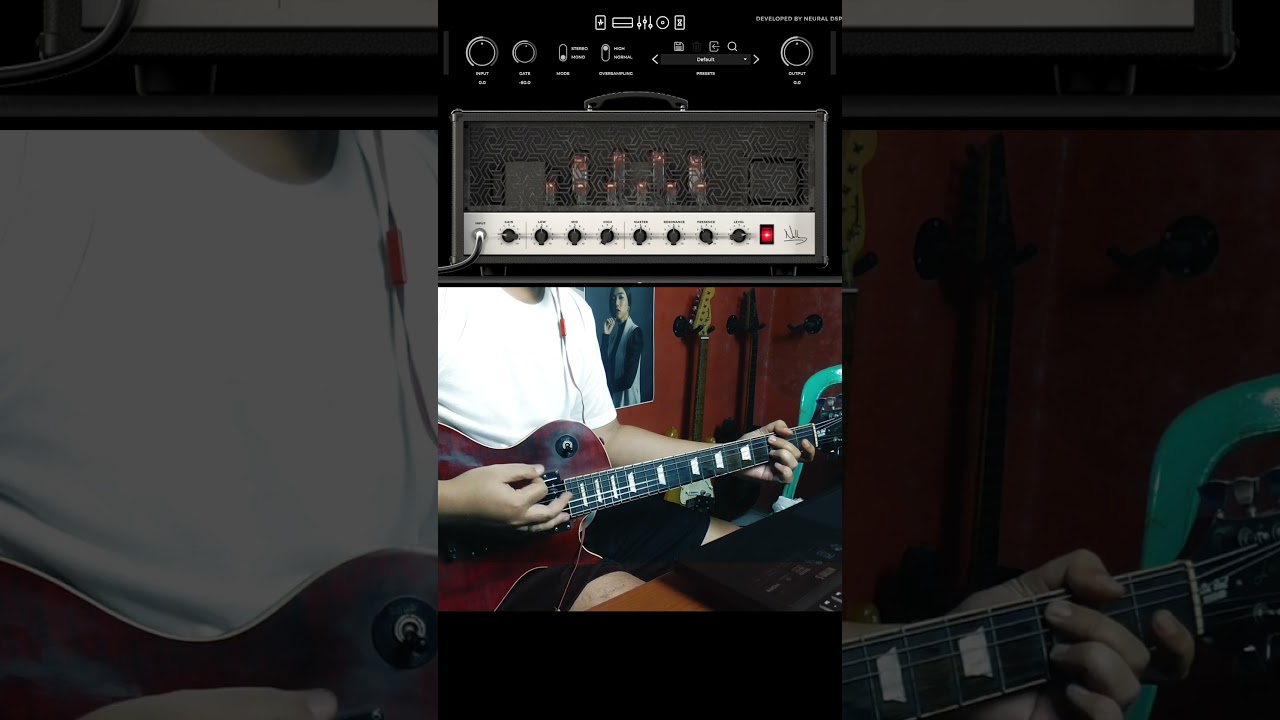This screenshot has height=720, width=1280.
Task: Click the Output knob
Action: click(797, 52)
